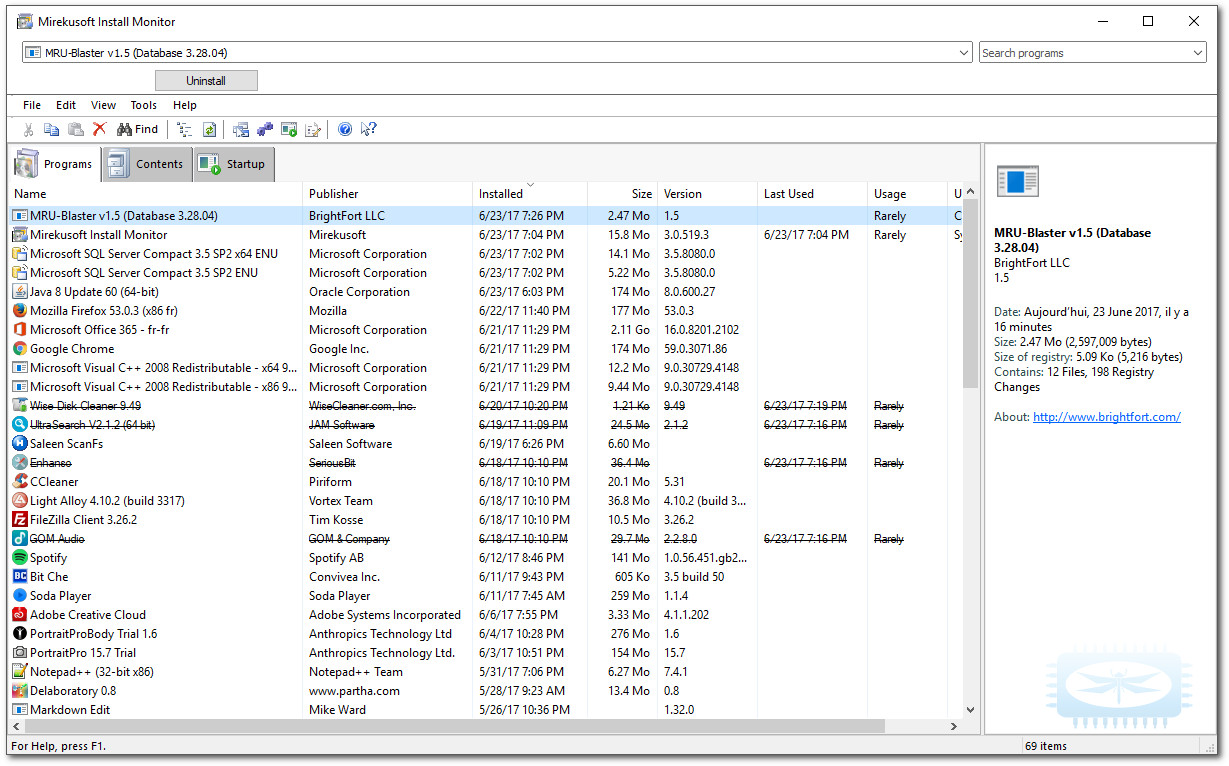Select the Markdown Edit row
This screenshot has height=766, width=1229.
[486, 710]
